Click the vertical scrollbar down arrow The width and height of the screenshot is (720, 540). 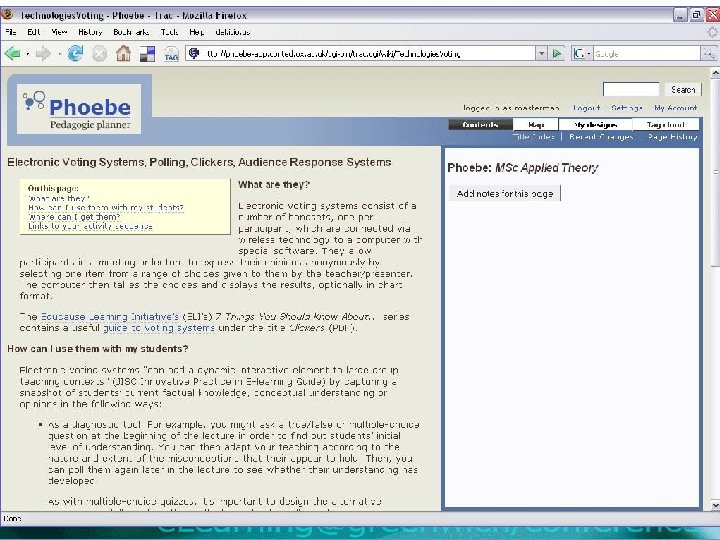pos(715,505)
